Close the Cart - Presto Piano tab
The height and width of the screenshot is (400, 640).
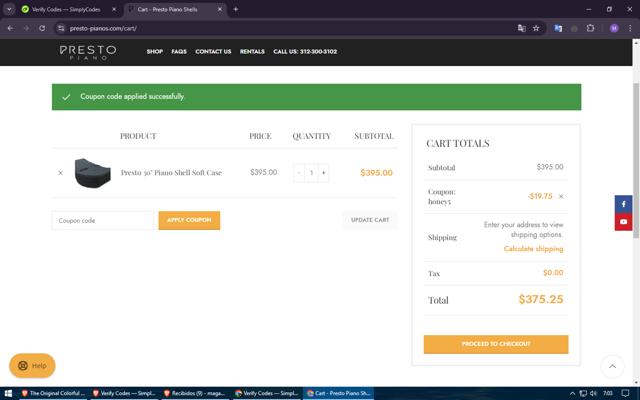click(x=220, y=9)
